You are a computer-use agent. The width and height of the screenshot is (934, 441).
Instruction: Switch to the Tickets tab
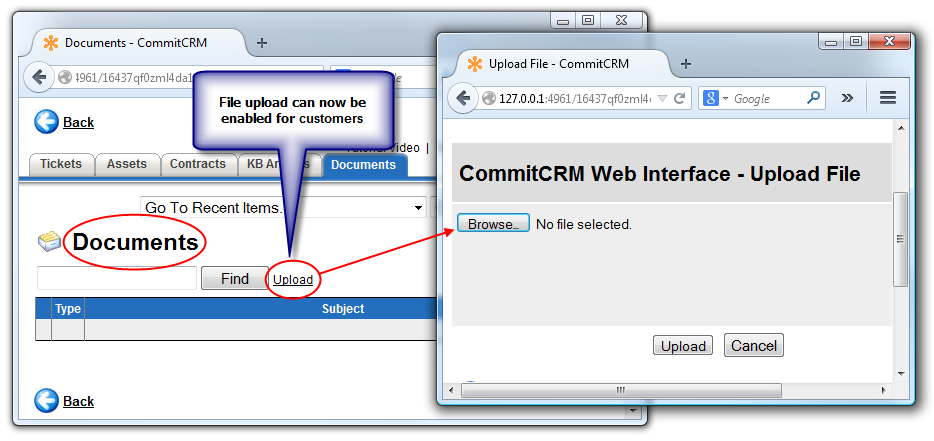(61, 164)
